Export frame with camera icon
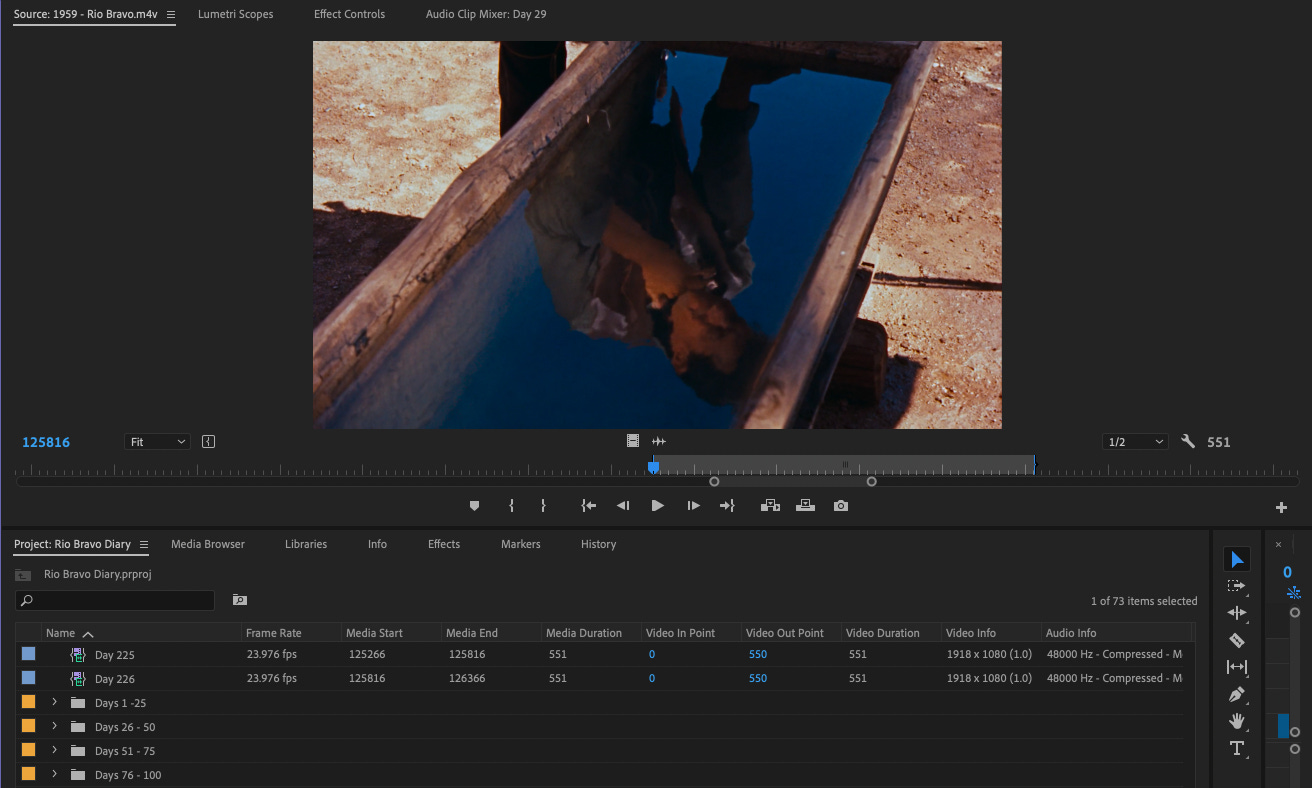The image size is (1312, 788). point(841,506)
